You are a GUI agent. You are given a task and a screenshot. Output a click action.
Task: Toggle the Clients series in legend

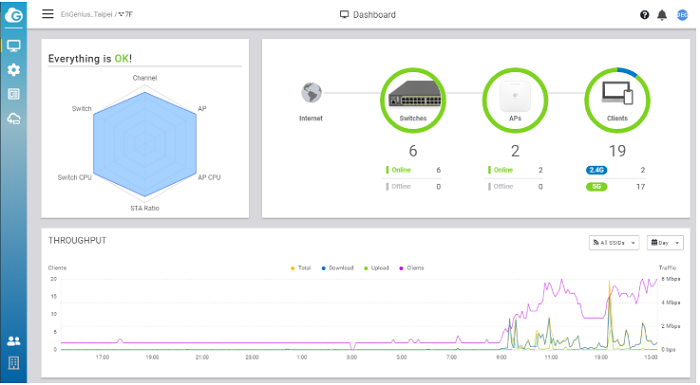coord(412,268)
